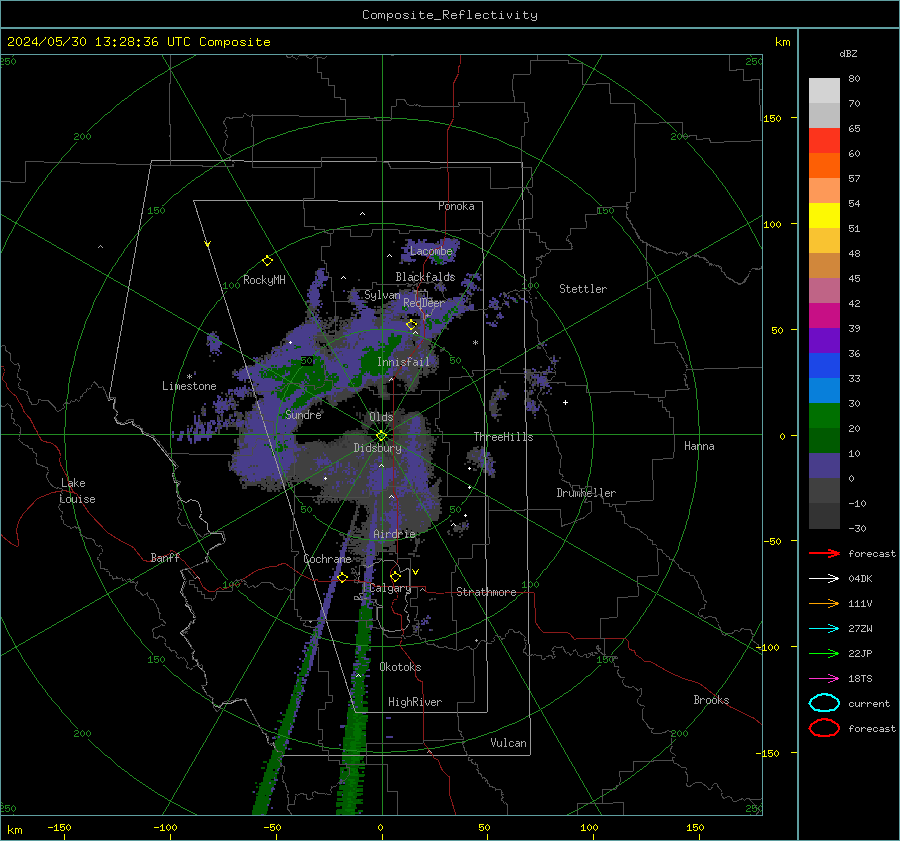Click the -150 tick on bottom axis
Viewport: 900px width, 841px height.
pos(59,827)
